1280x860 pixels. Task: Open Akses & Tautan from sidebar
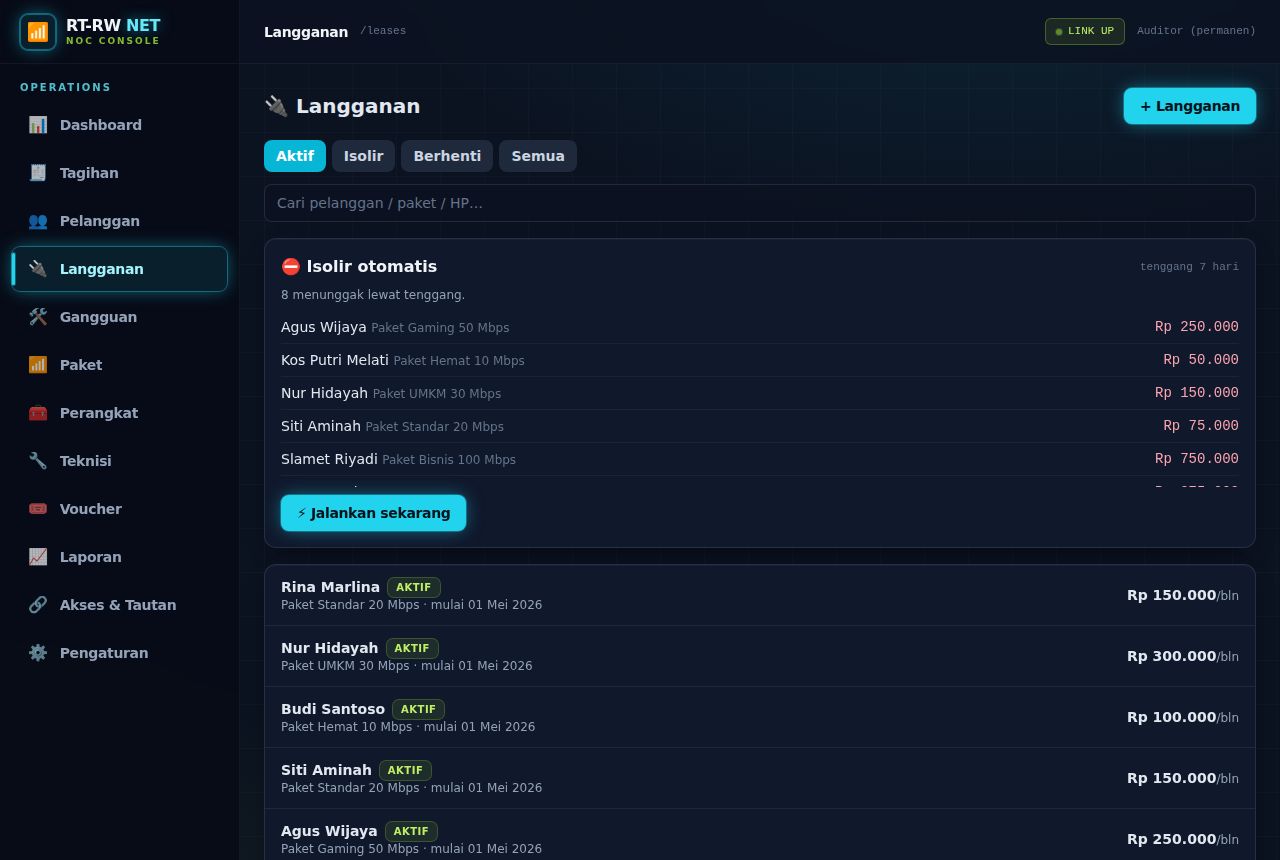tap(120, 605)
